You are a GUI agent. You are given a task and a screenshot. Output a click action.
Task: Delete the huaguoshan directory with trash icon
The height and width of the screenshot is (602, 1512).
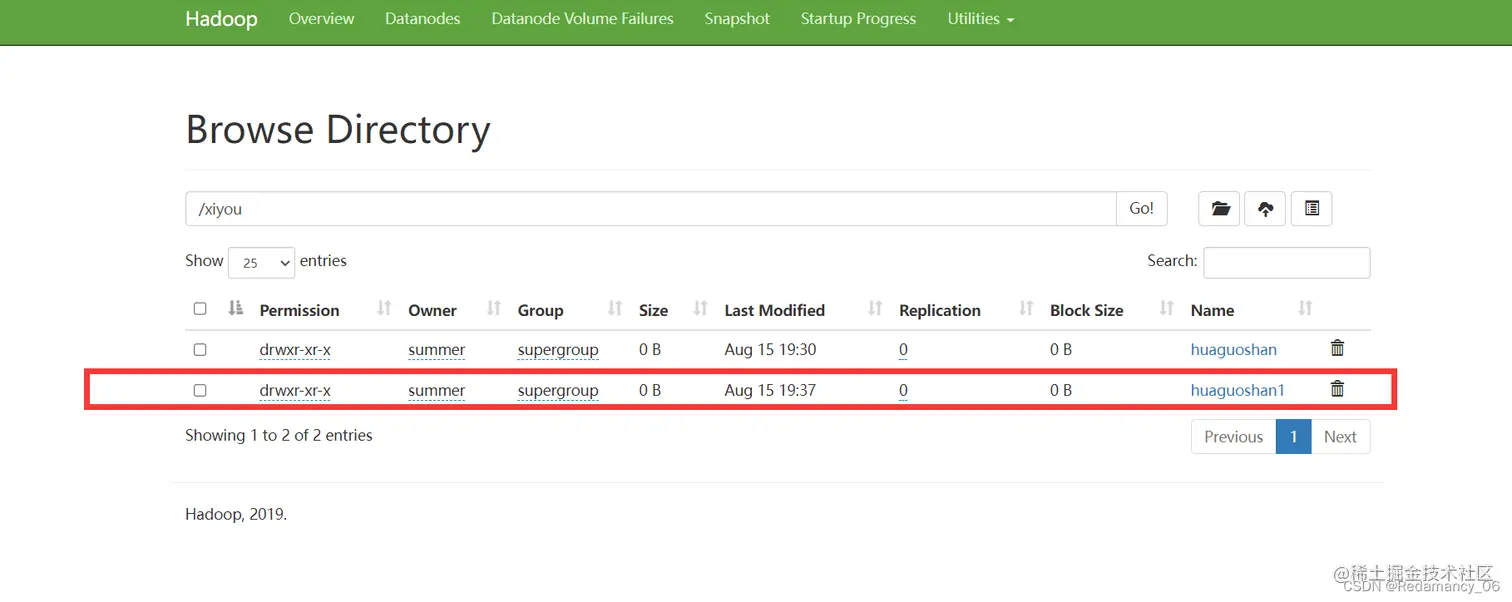[x=1337, y=348]
